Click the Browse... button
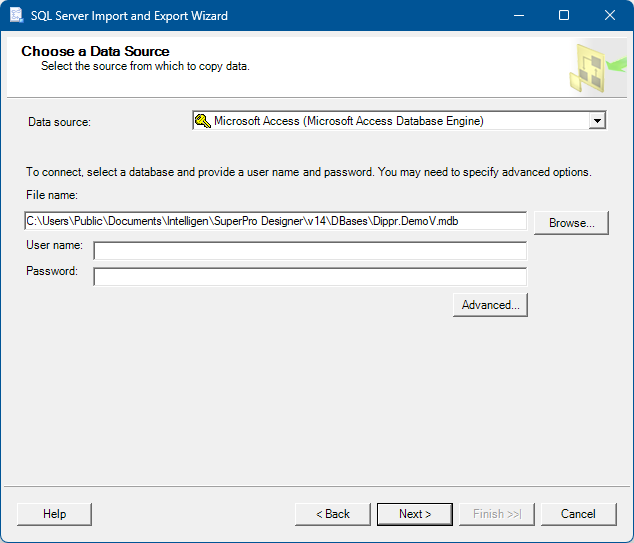This screenshot has height=543, width=634. 571,223
